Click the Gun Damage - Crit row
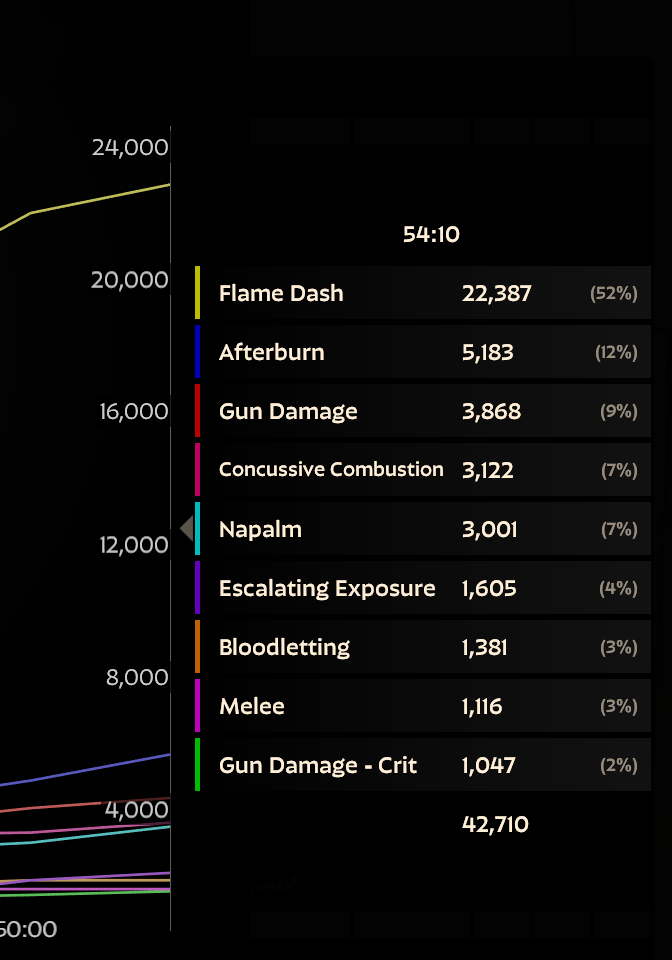Screen dimensions: 672x960 pos(423,765)
